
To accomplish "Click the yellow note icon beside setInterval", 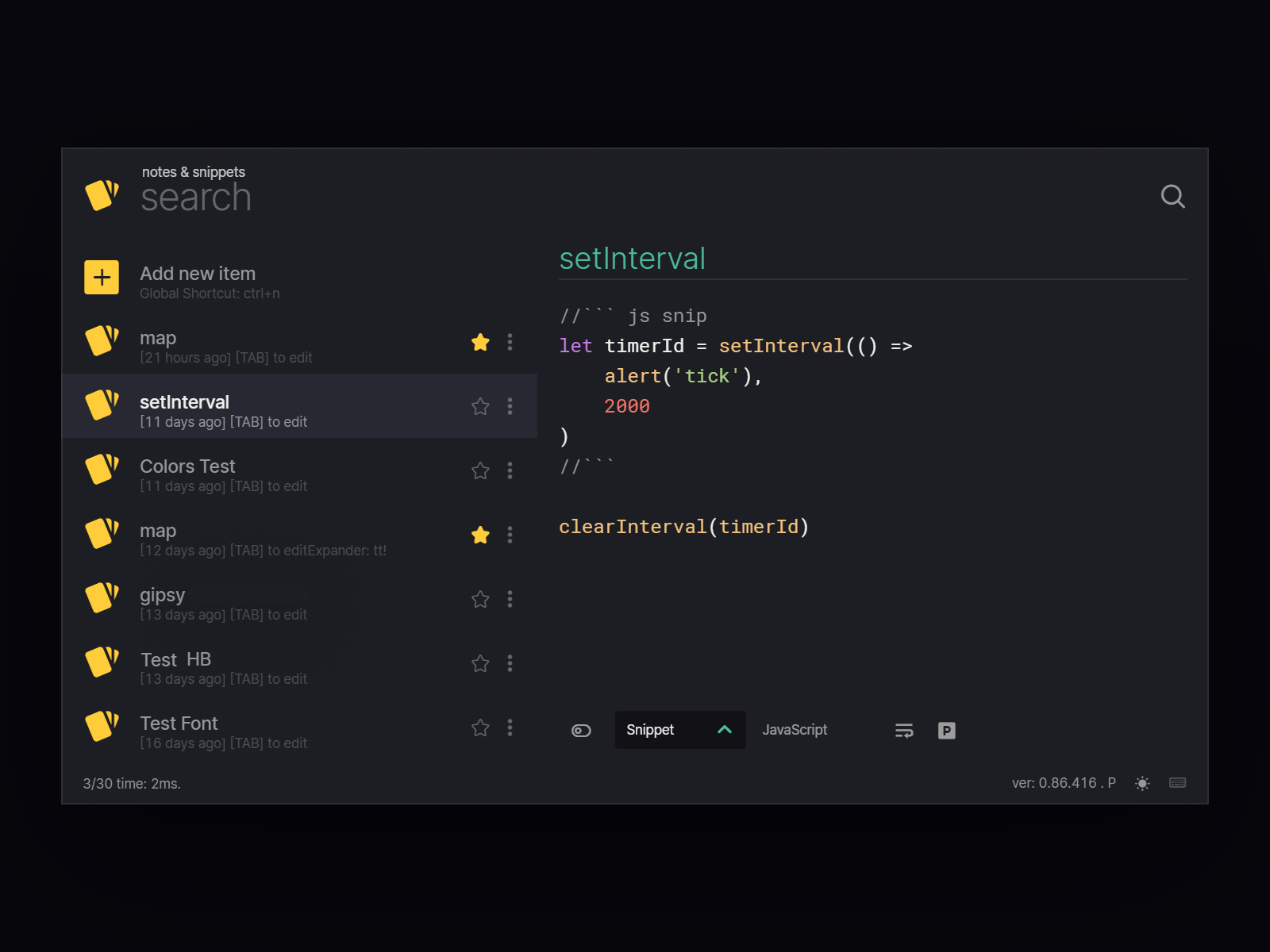I will click(x=101, y=405).
